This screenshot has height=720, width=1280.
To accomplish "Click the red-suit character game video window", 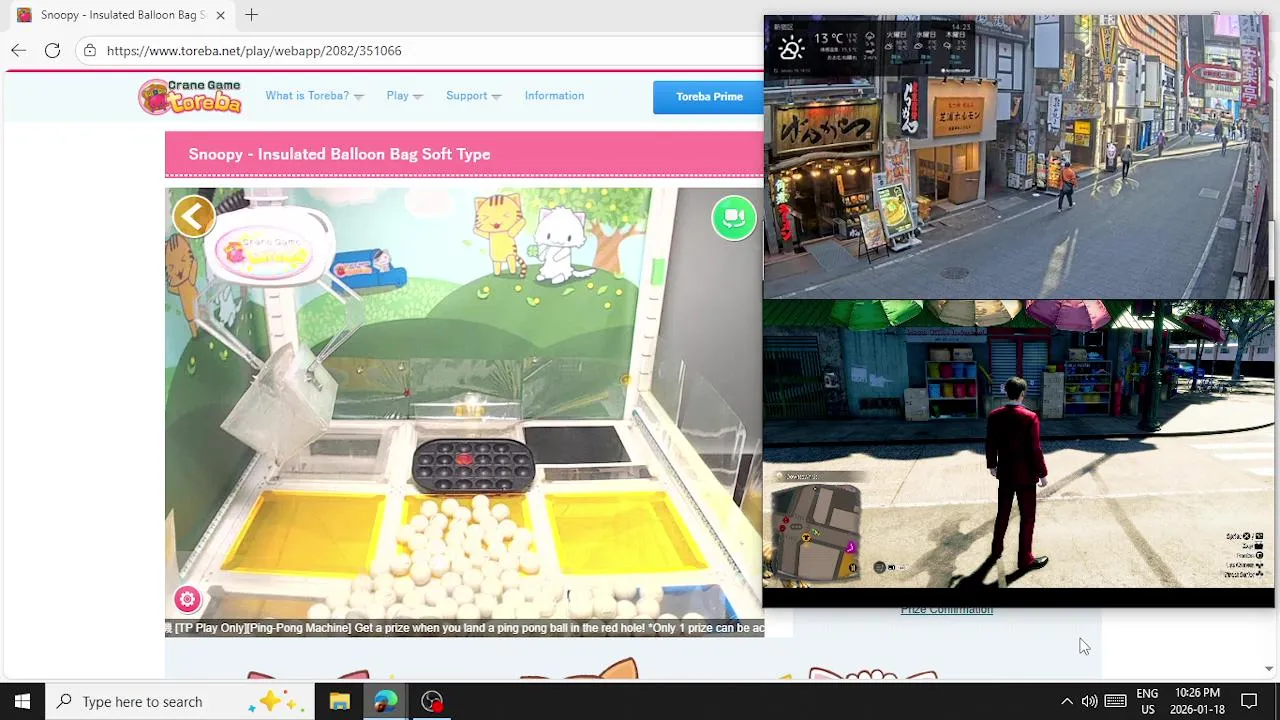I will tap(1018, 444).
